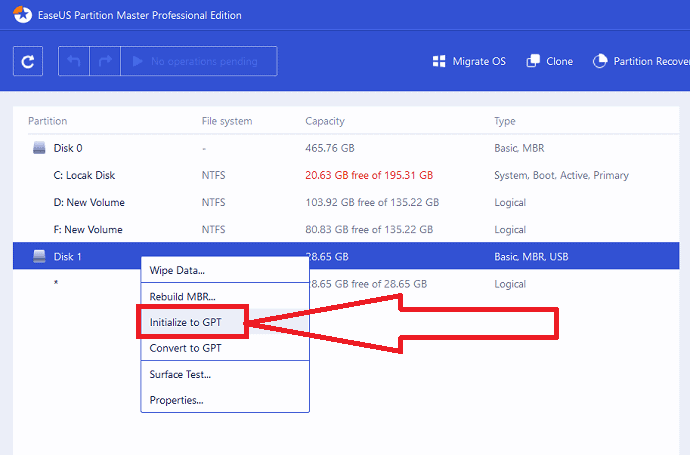The image size is (690, 455).
Task: Click '80.83 GB free of 135.22 GB' text
Action: pos(369,229)
